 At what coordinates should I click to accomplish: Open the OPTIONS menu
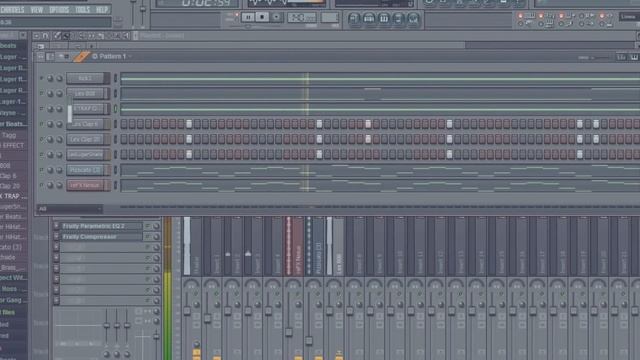point(59,9)
